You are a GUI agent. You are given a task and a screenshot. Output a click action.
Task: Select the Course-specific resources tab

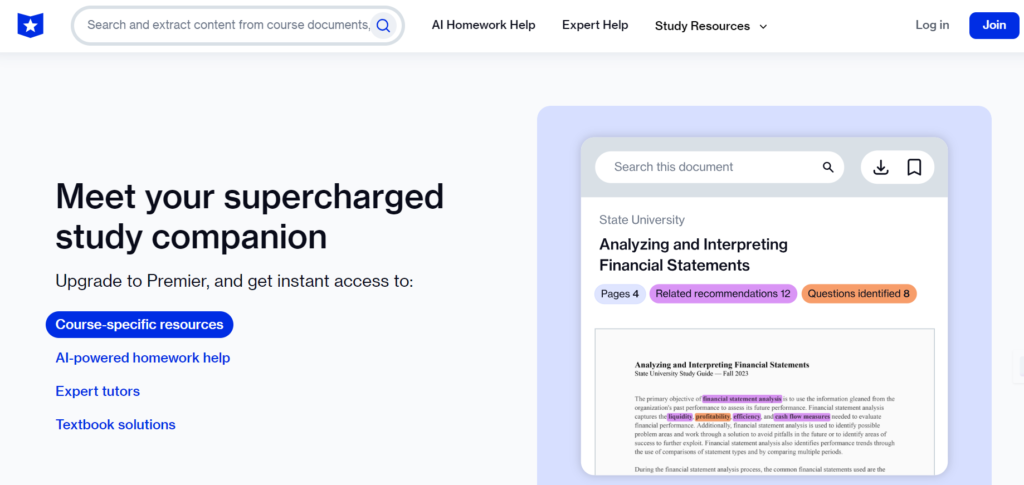[139, 324]
